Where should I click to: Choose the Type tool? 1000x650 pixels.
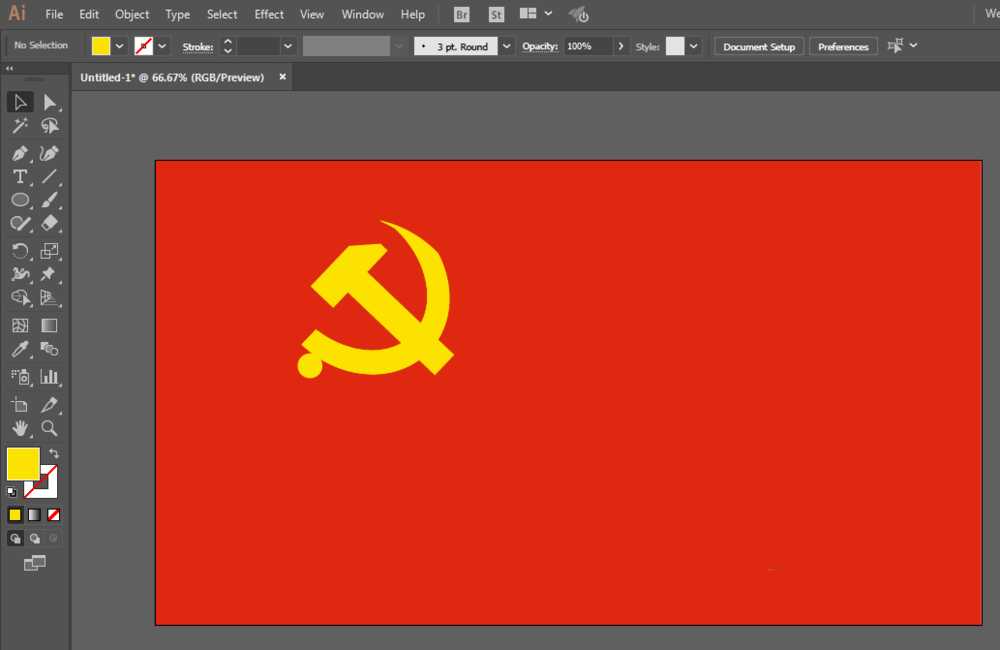(x=18, y=177)
